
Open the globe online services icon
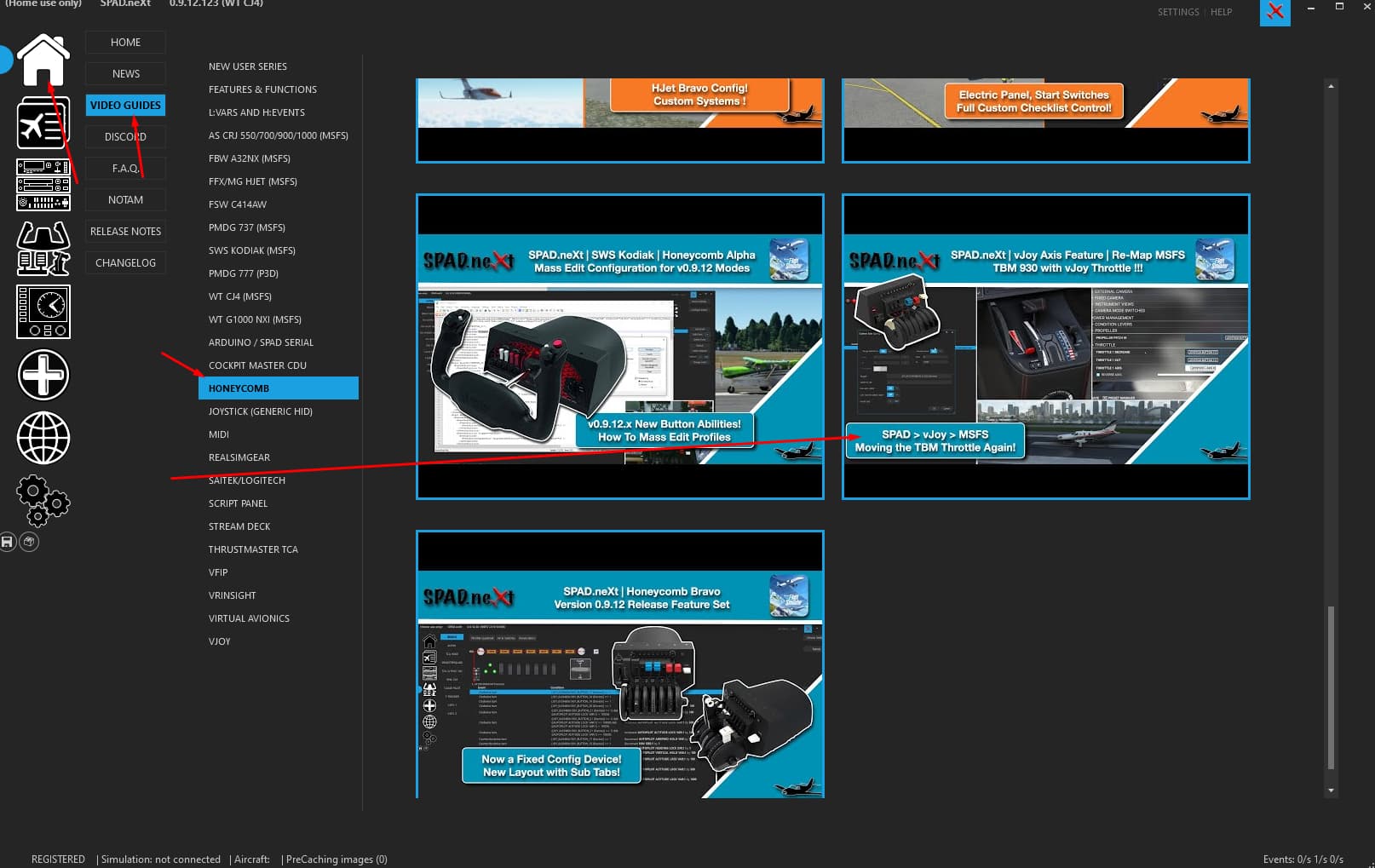coord(43,438)
